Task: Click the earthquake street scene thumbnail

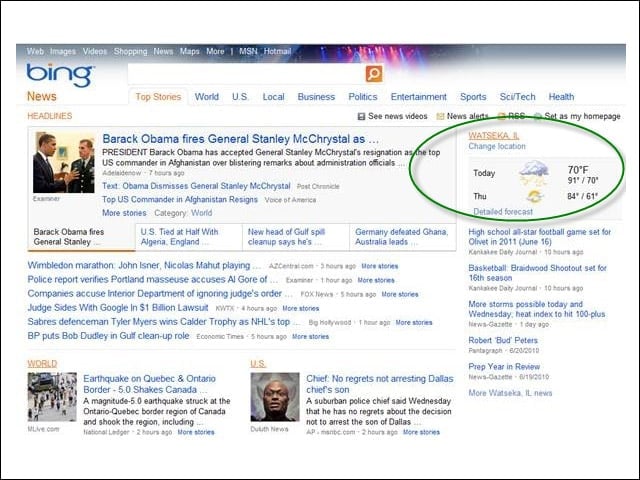Action: tap(52, 397)
